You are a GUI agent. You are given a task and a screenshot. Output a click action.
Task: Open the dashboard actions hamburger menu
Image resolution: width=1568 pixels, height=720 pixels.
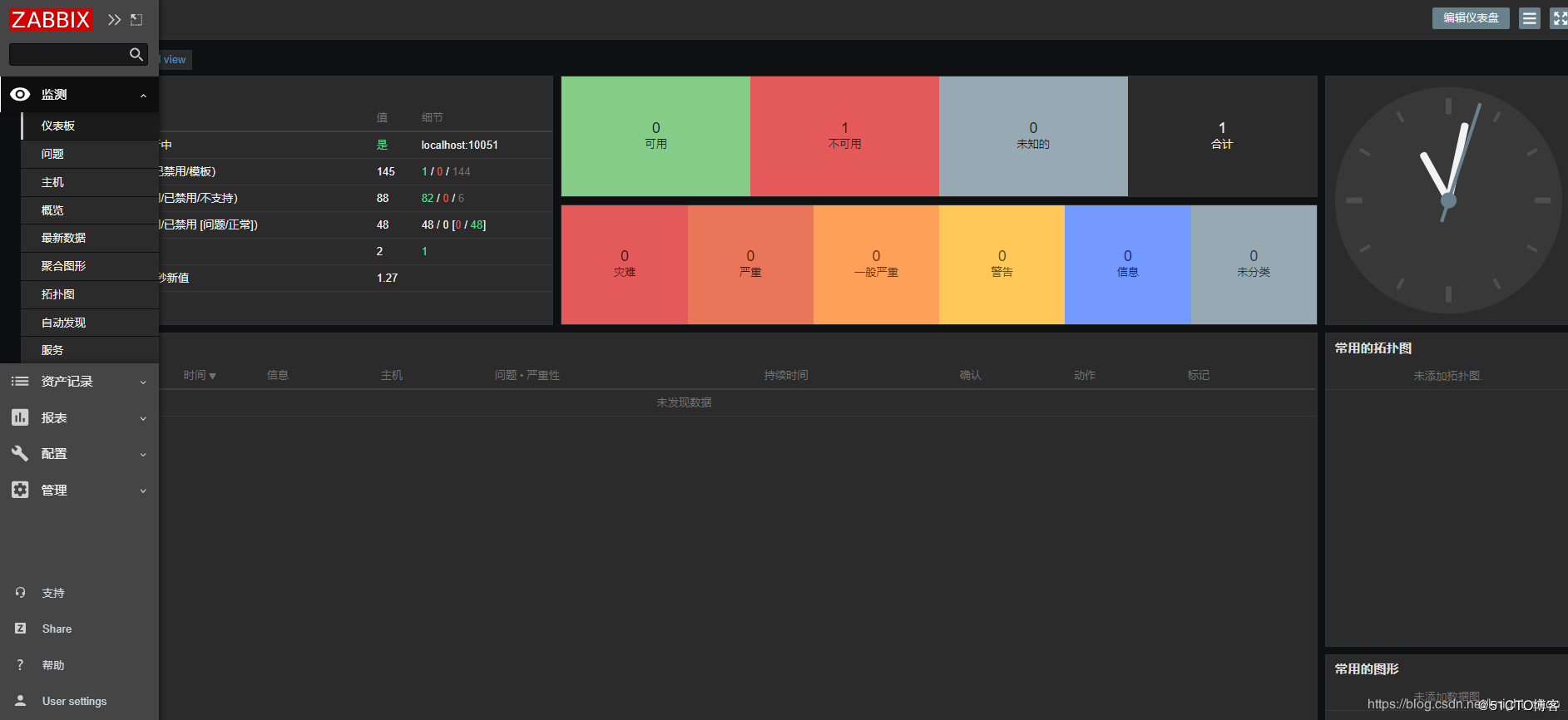[1529, 18]
